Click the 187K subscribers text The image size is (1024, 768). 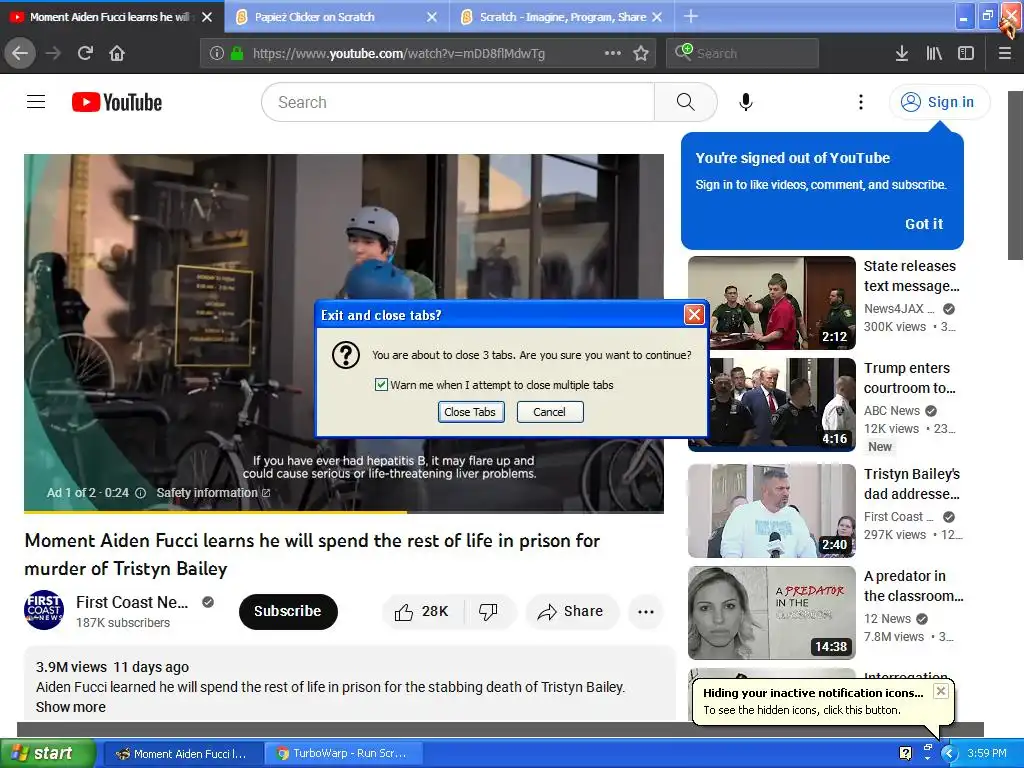(123, 623)
